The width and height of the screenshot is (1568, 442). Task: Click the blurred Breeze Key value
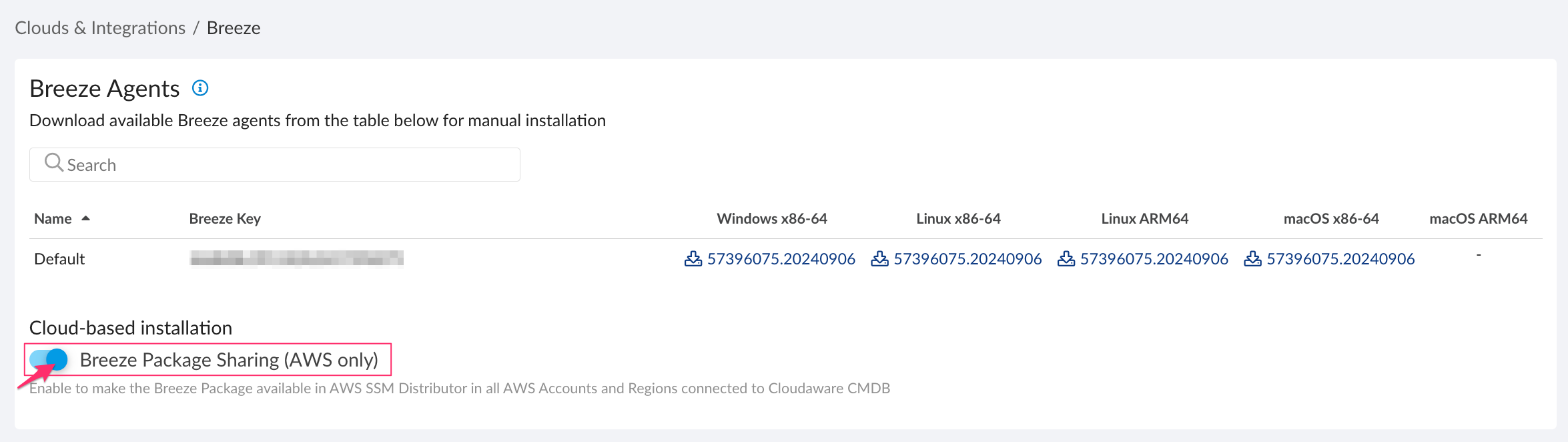(297, 258)
